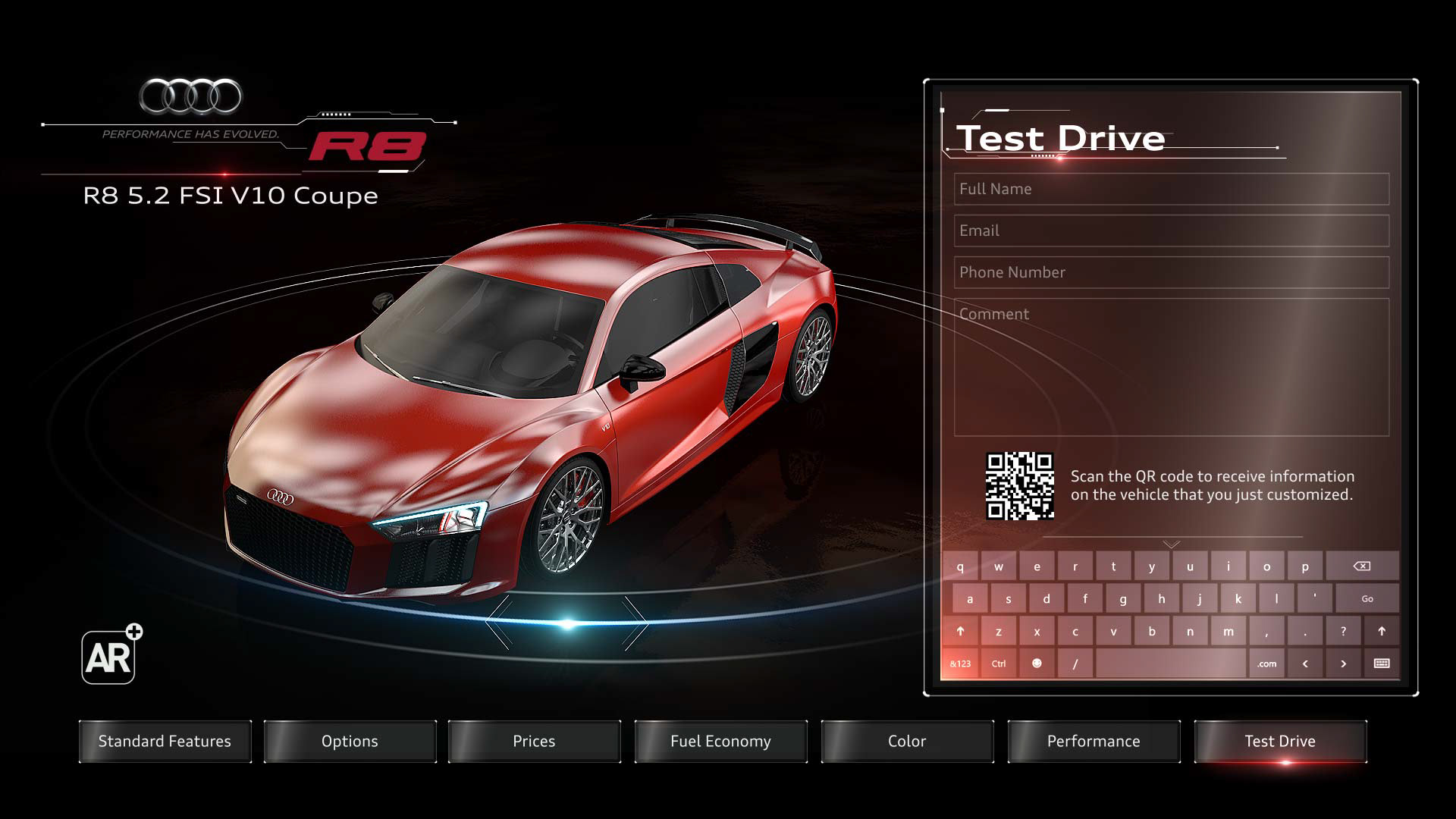Tap the x key
1456x819 pixels.
1037,631
